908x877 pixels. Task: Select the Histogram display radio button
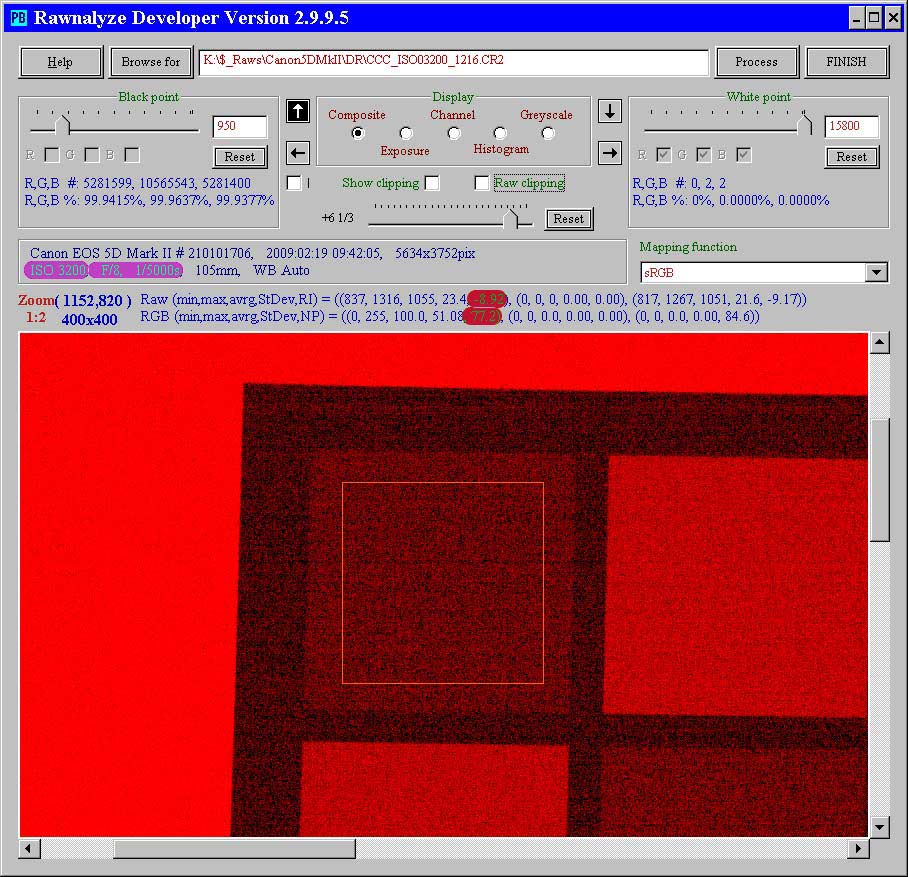click(x=500, y=133)
